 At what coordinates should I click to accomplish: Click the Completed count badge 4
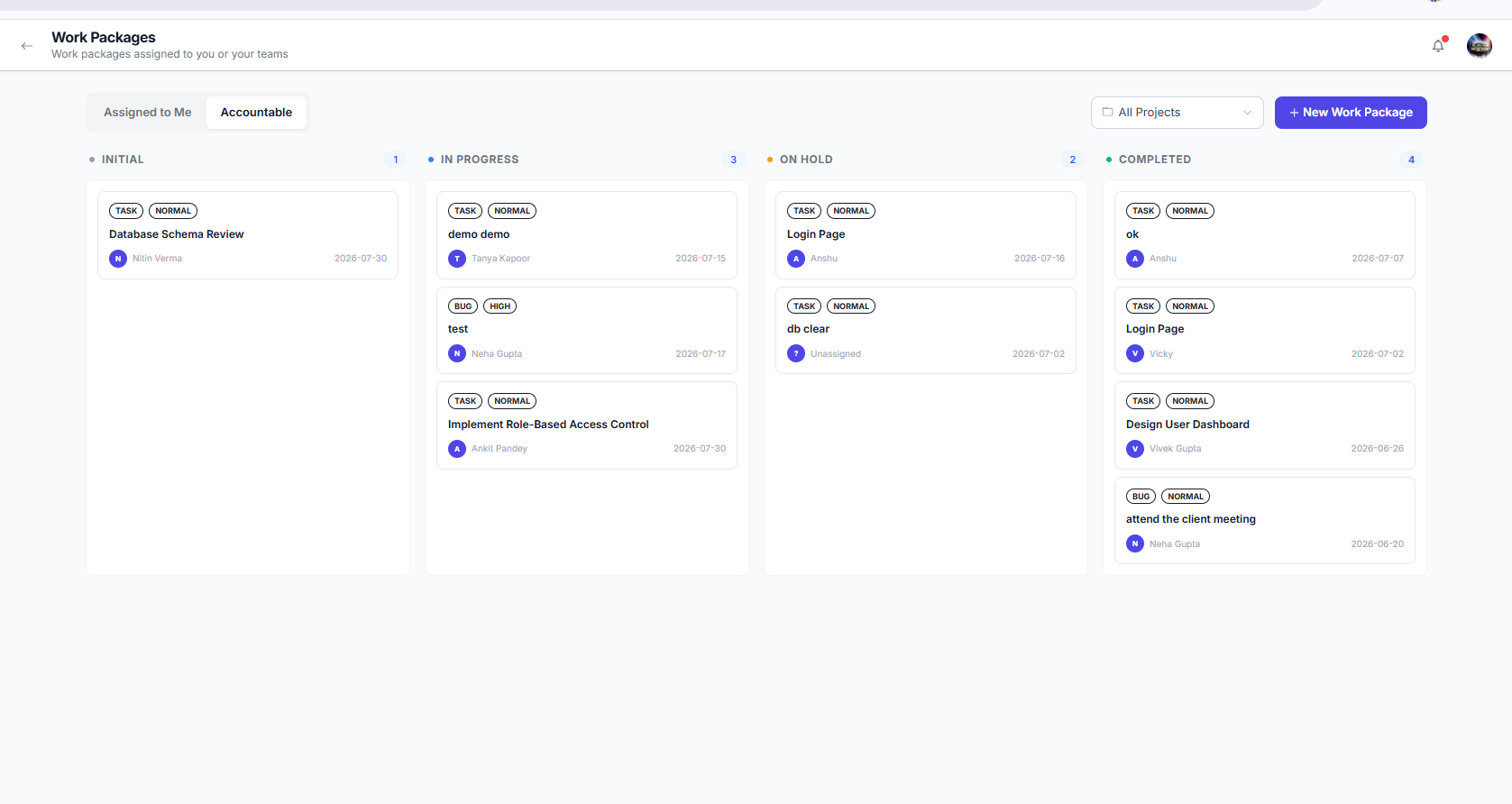[x=1411, y=160]
